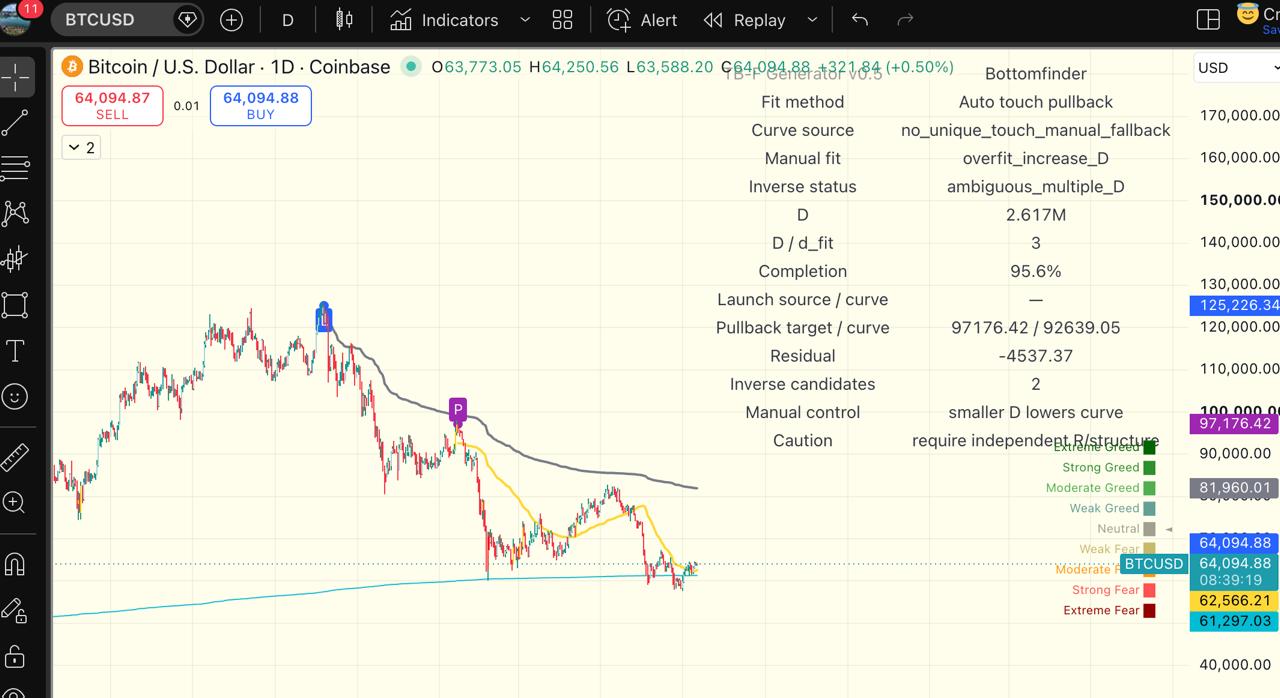
Task: Click the Extreme Greed dark green swatch
Action: [1149, 447]
